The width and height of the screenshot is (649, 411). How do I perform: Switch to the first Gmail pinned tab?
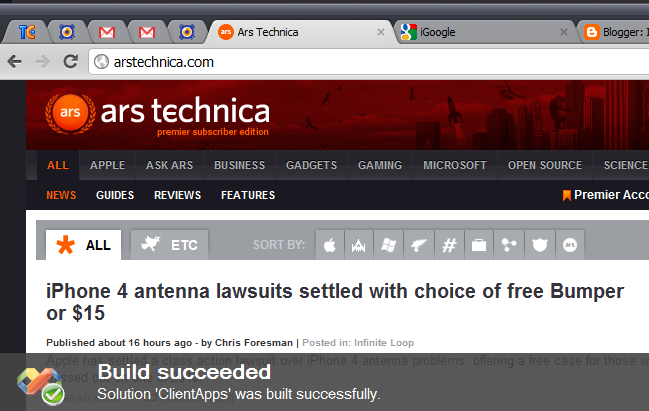107,32
